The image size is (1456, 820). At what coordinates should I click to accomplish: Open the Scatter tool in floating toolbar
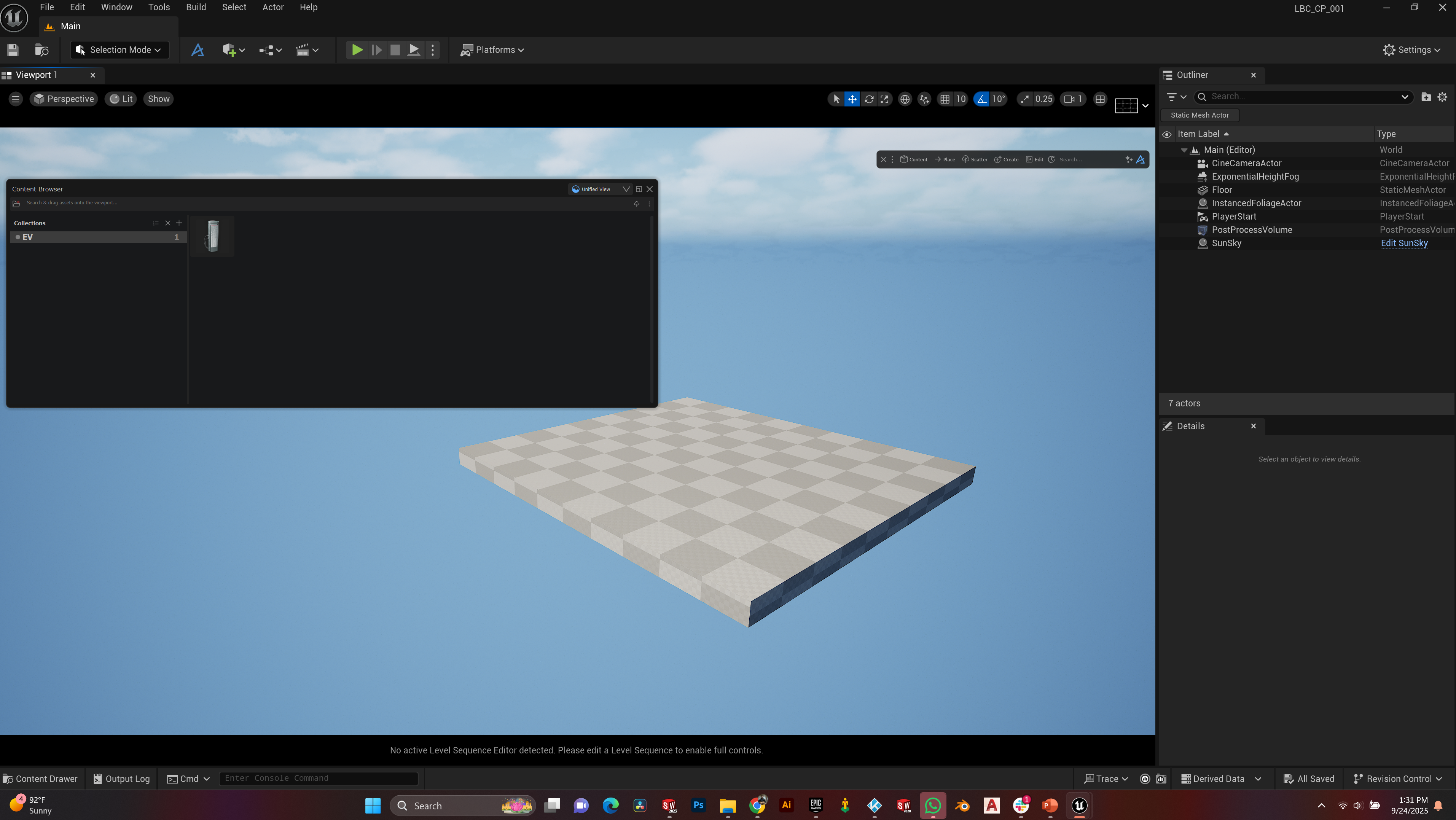coord(975,159)
